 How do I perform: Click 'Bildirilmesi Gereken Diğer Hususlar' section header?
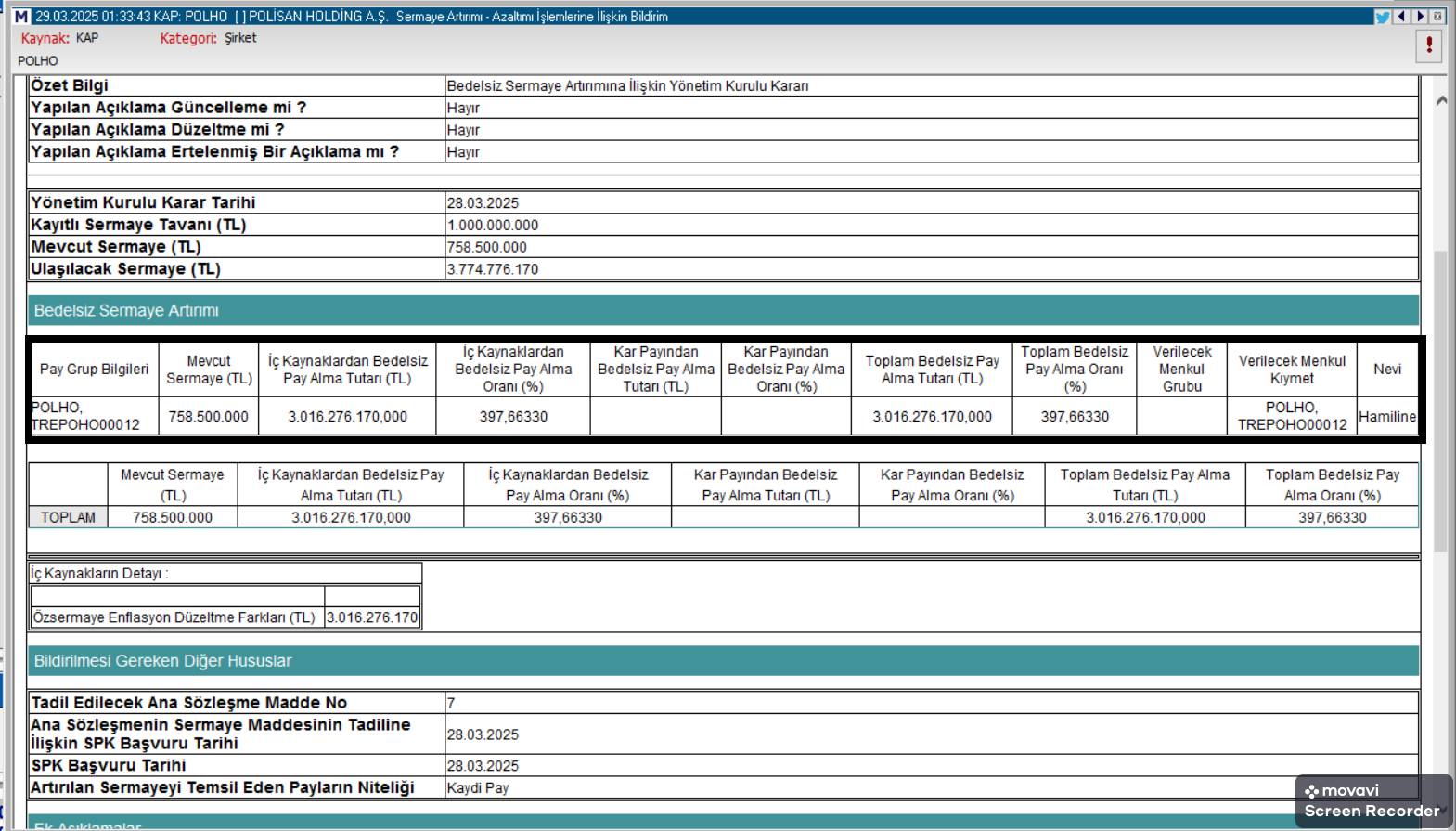click(x=724, y=661)
